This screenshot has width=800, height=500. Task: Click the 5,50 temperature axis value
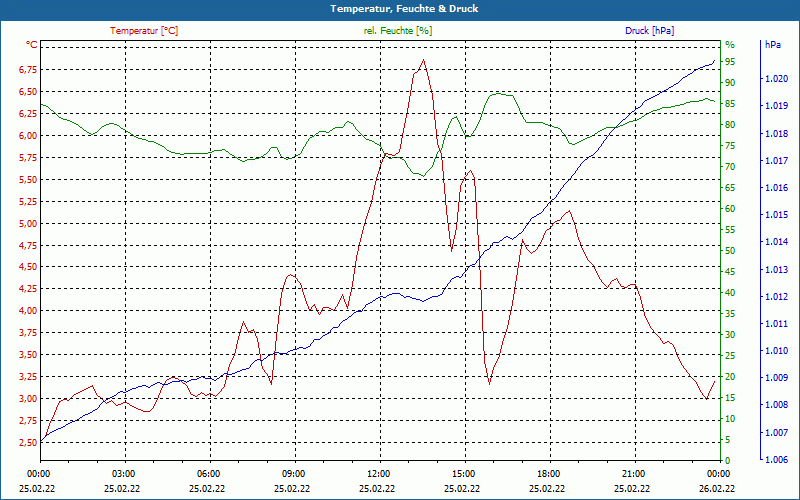28,179
